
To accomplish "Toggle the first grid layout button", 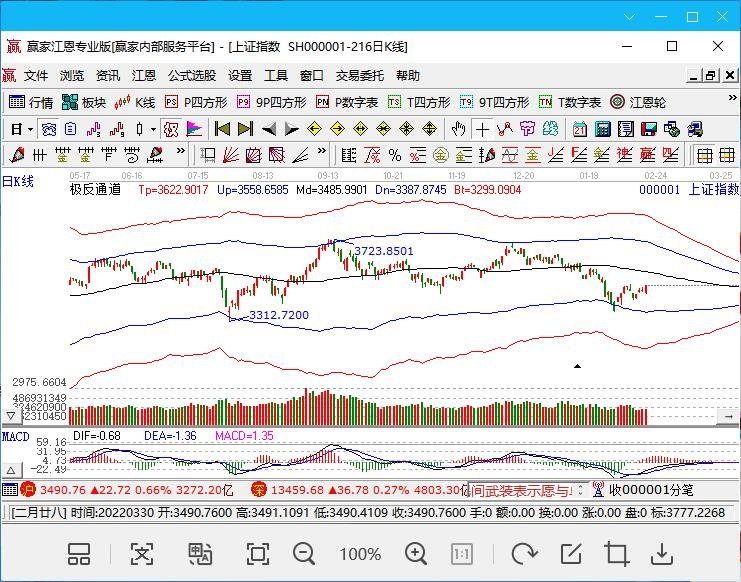I will tap(704, 155).
